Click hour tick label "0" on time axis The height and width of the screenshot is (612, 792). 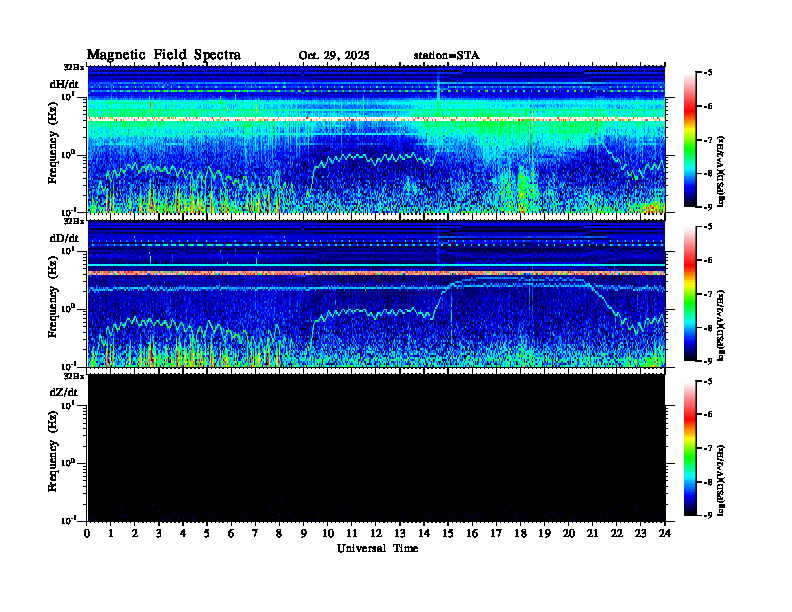87,534
